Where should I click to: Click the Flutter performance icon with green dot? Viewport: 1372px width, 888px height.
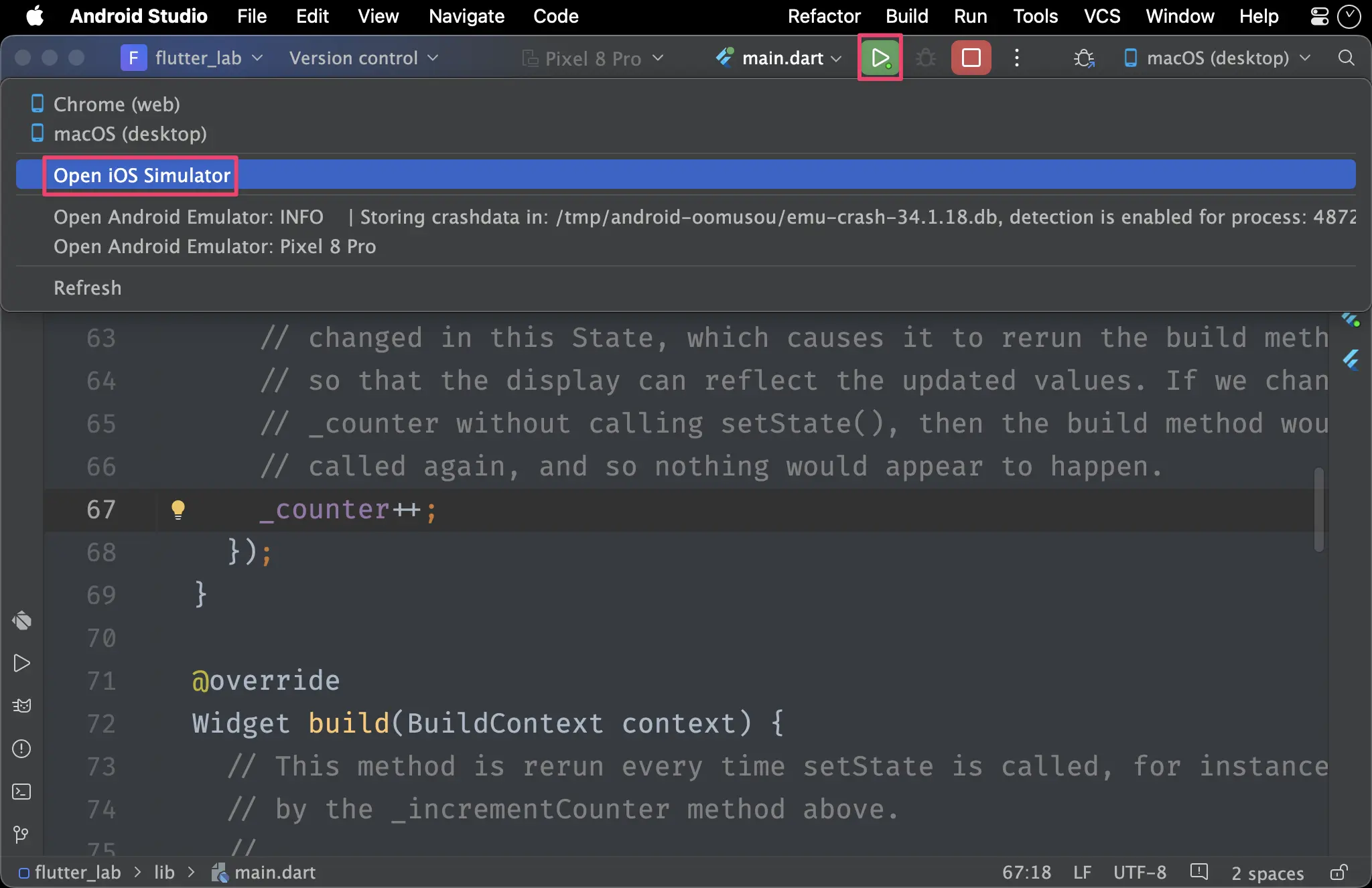coord(1351,319)
